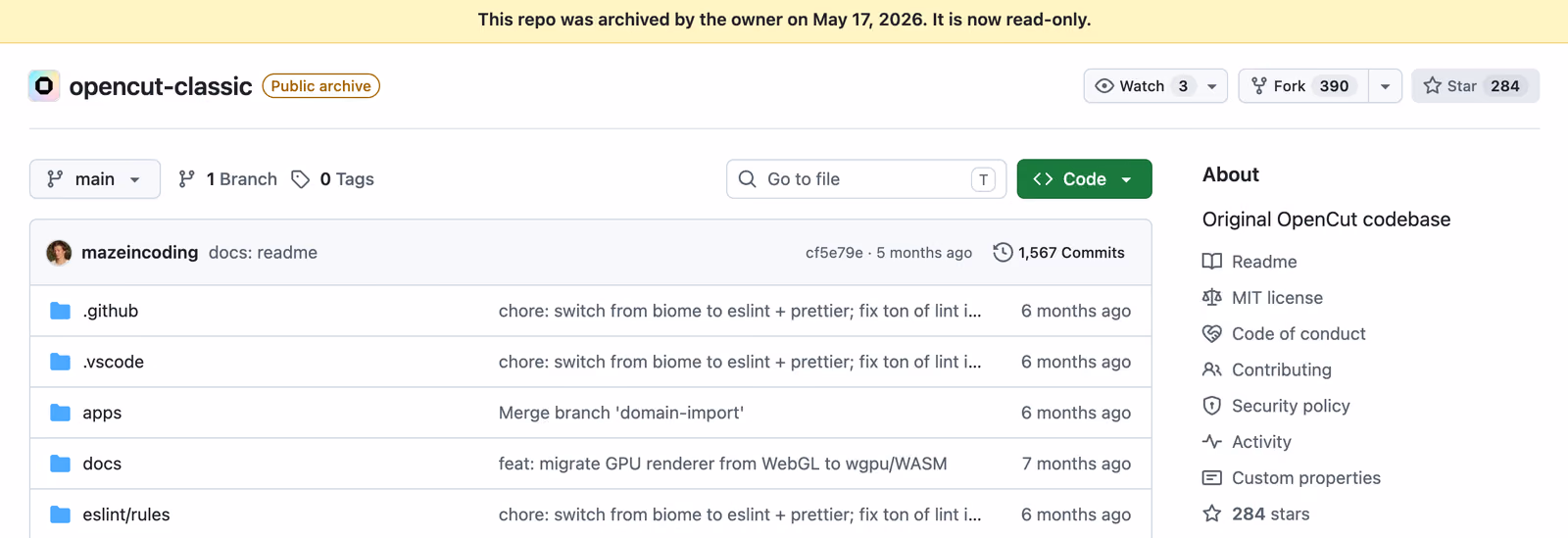Click the '7 months ago' timestamp for docs
The width and height of the screenshot is (1568, 538).
[1076, 464]
